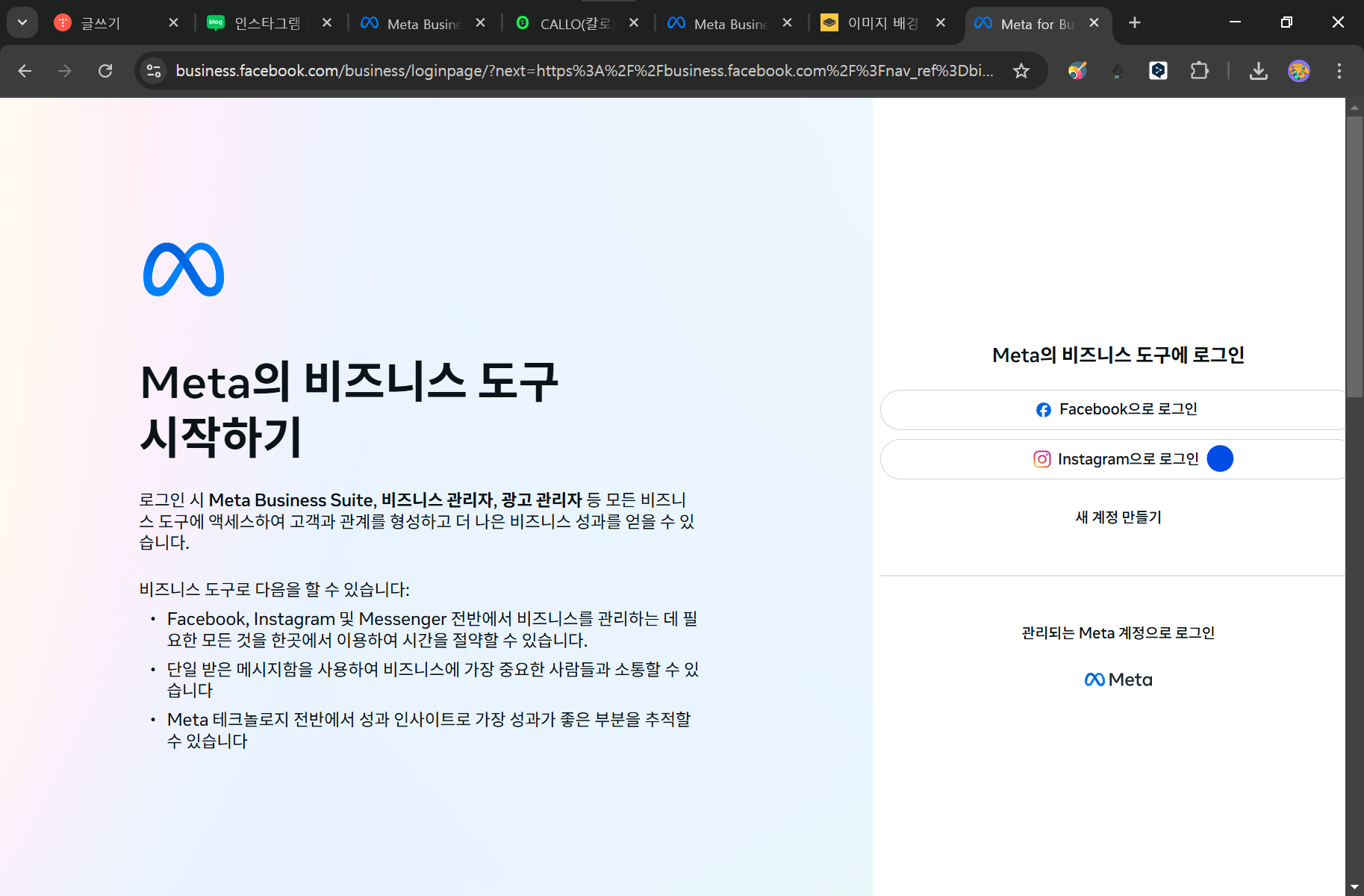Open the Downloads icon in toolbar

(x=1259, y=71)
